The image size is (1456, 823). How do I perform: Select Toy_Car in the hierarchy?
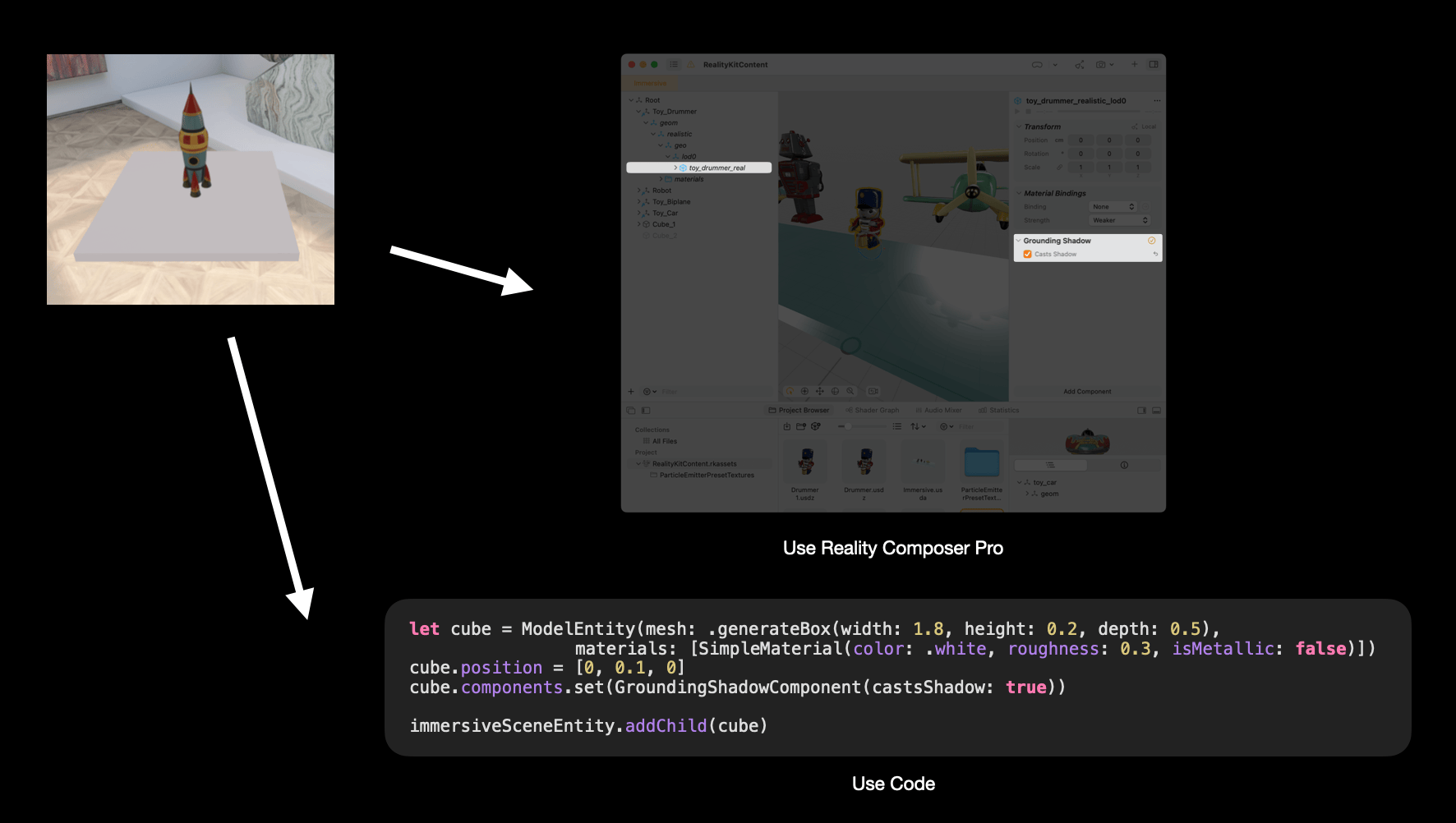665,213
